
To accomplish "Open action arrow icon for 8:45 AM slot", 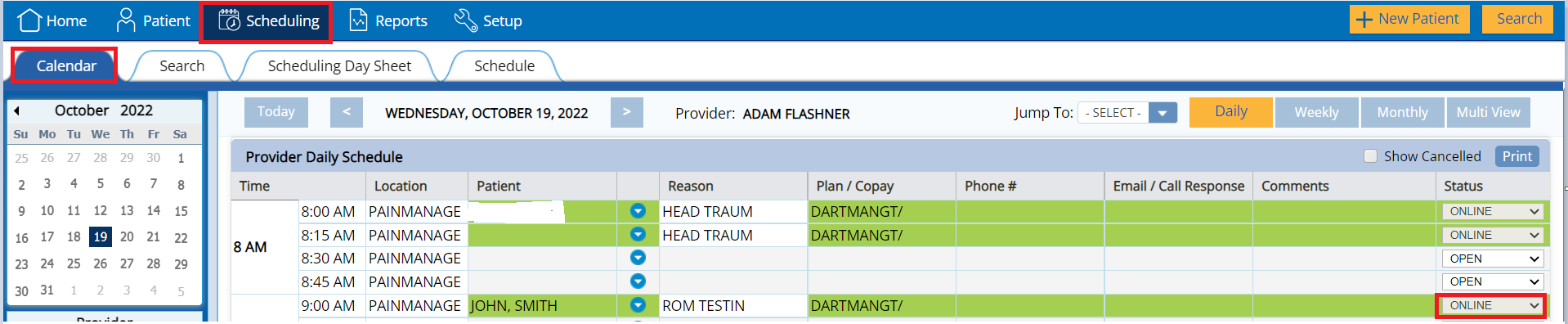I will point(638,281).
